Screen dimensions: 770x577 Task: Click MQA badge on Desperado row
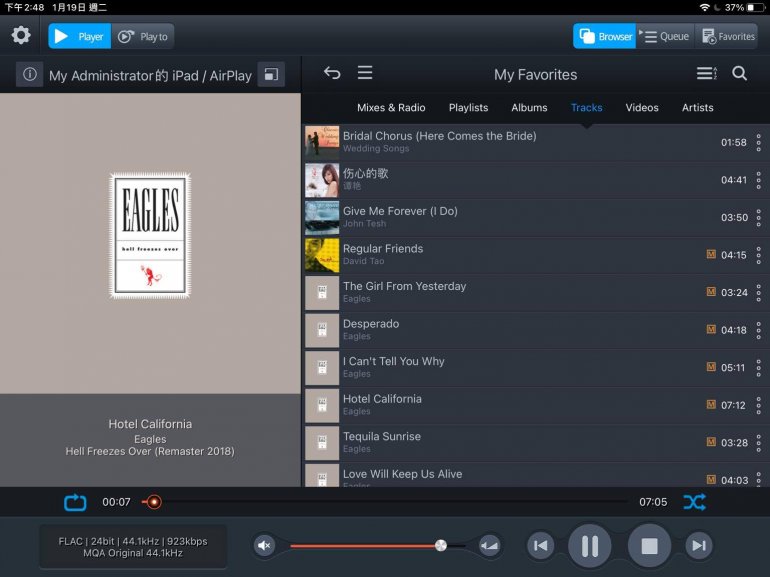pyautogui.click(x=711, y=329)
